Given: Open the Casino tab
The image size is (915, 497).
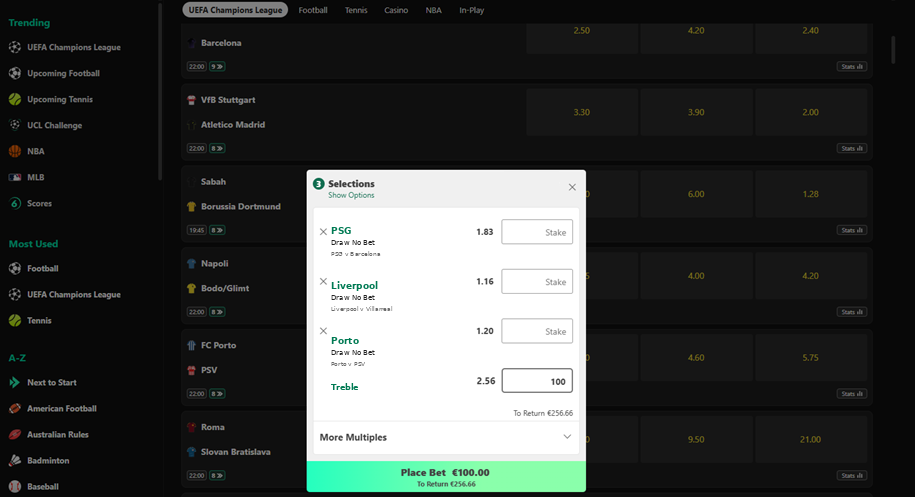Looking at the screenshot, I should pos(396,10).
